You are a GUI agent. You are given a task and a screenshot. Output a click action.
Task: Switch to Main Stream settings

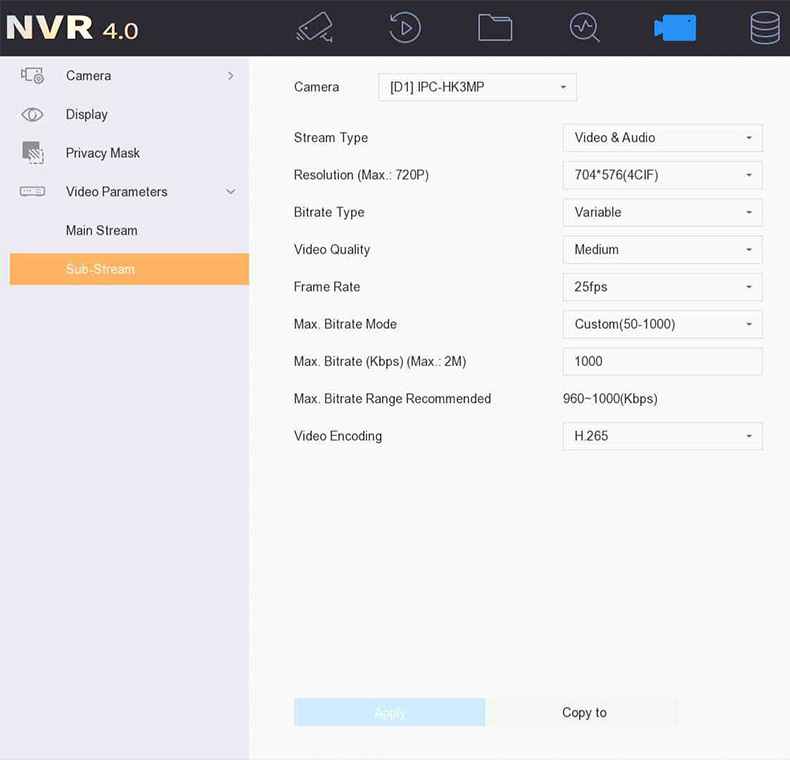(102, 231)
